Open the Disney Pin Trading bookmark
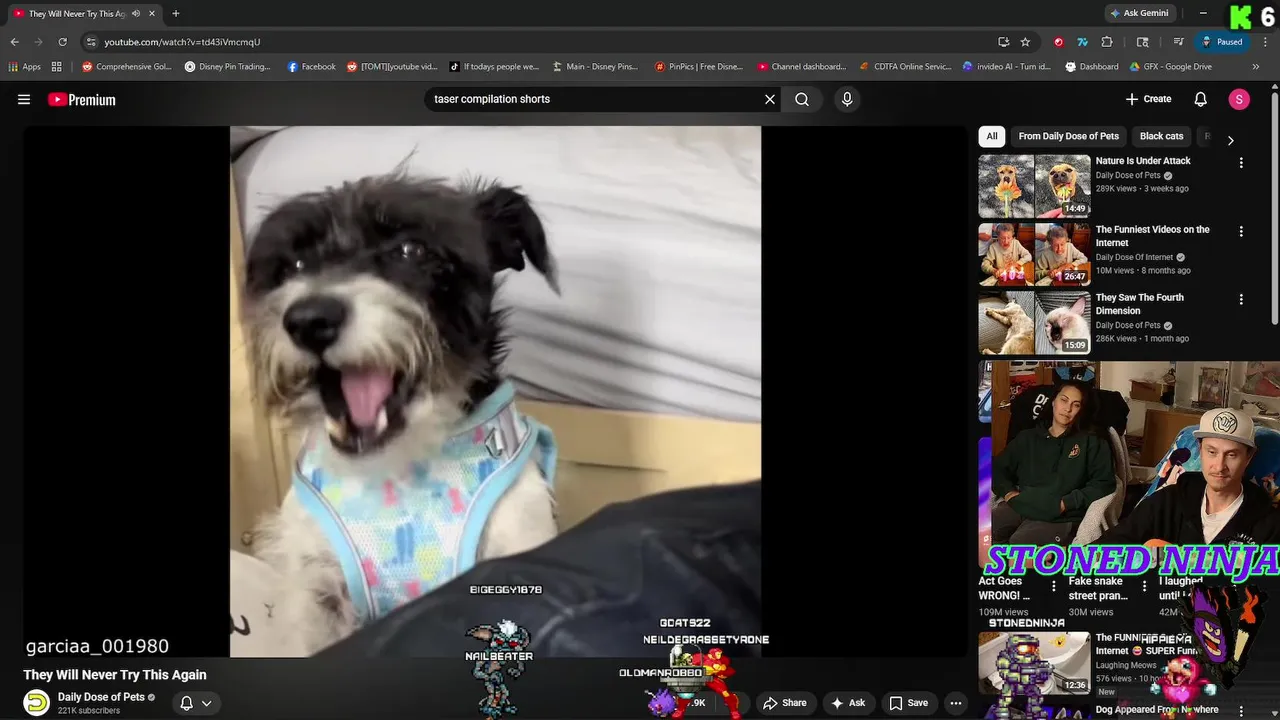1280x720 pixels. 227,67
